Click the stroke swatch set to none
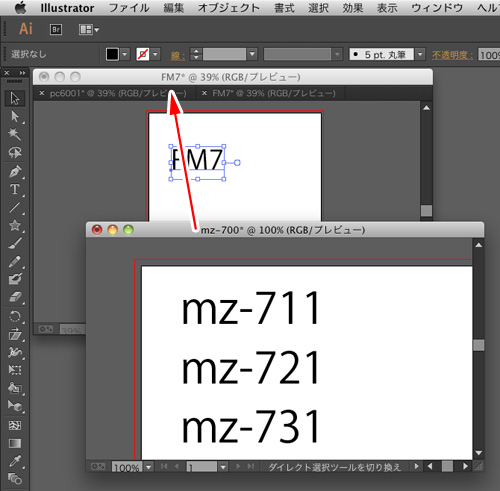Viewport: 500px width, 491px height. (143, 54)
